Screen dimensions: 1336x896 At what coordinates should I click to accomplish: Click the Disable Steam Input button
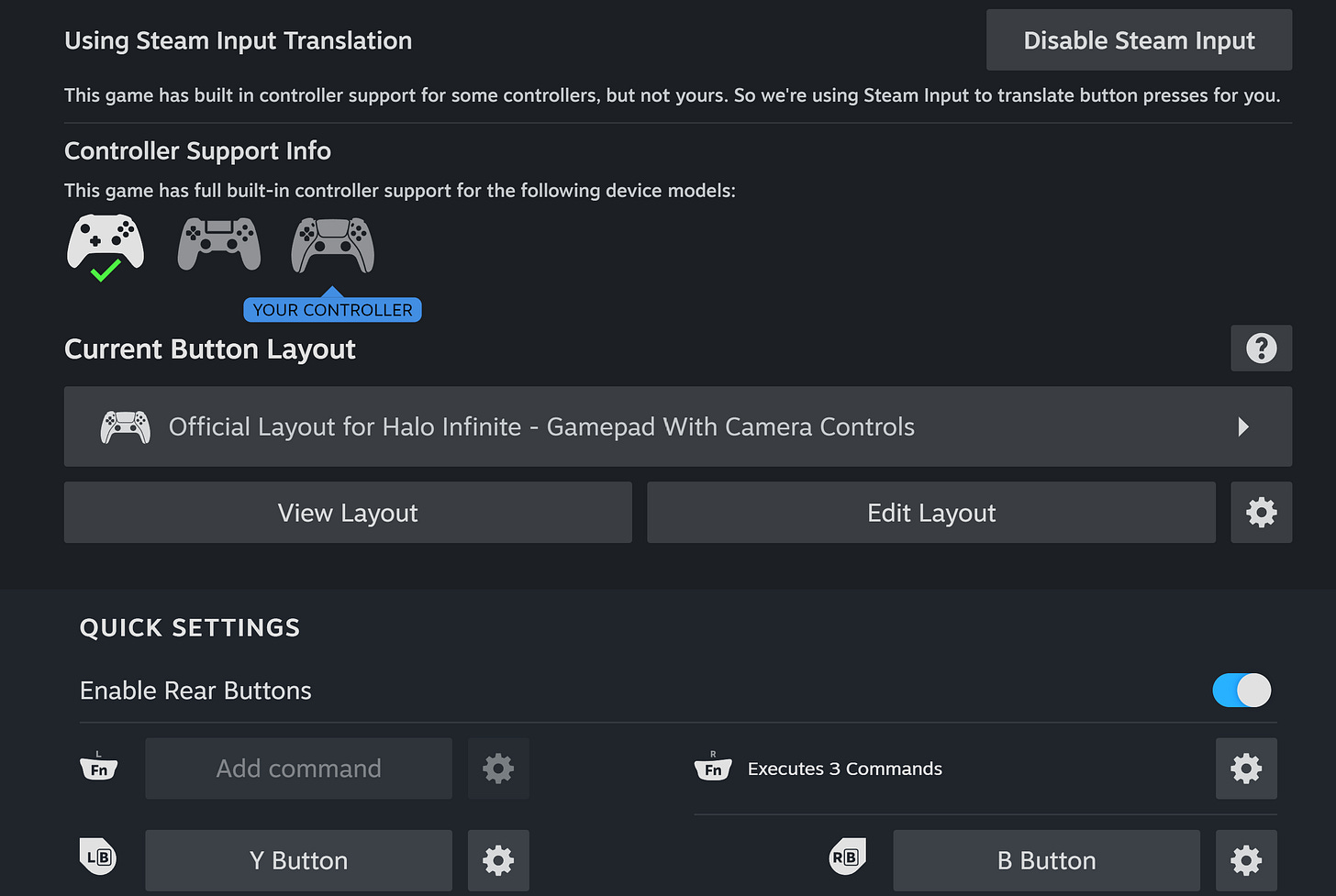coord(1138,39)
